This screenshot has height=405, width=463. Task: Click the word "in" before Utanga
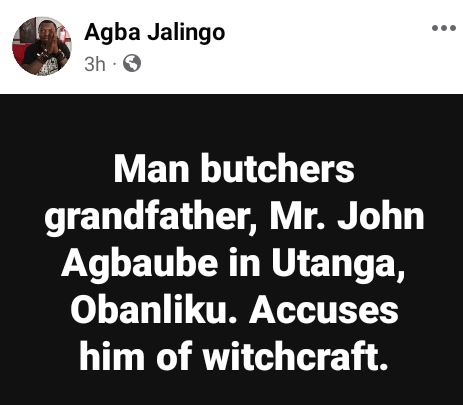[x=244, y=263]
